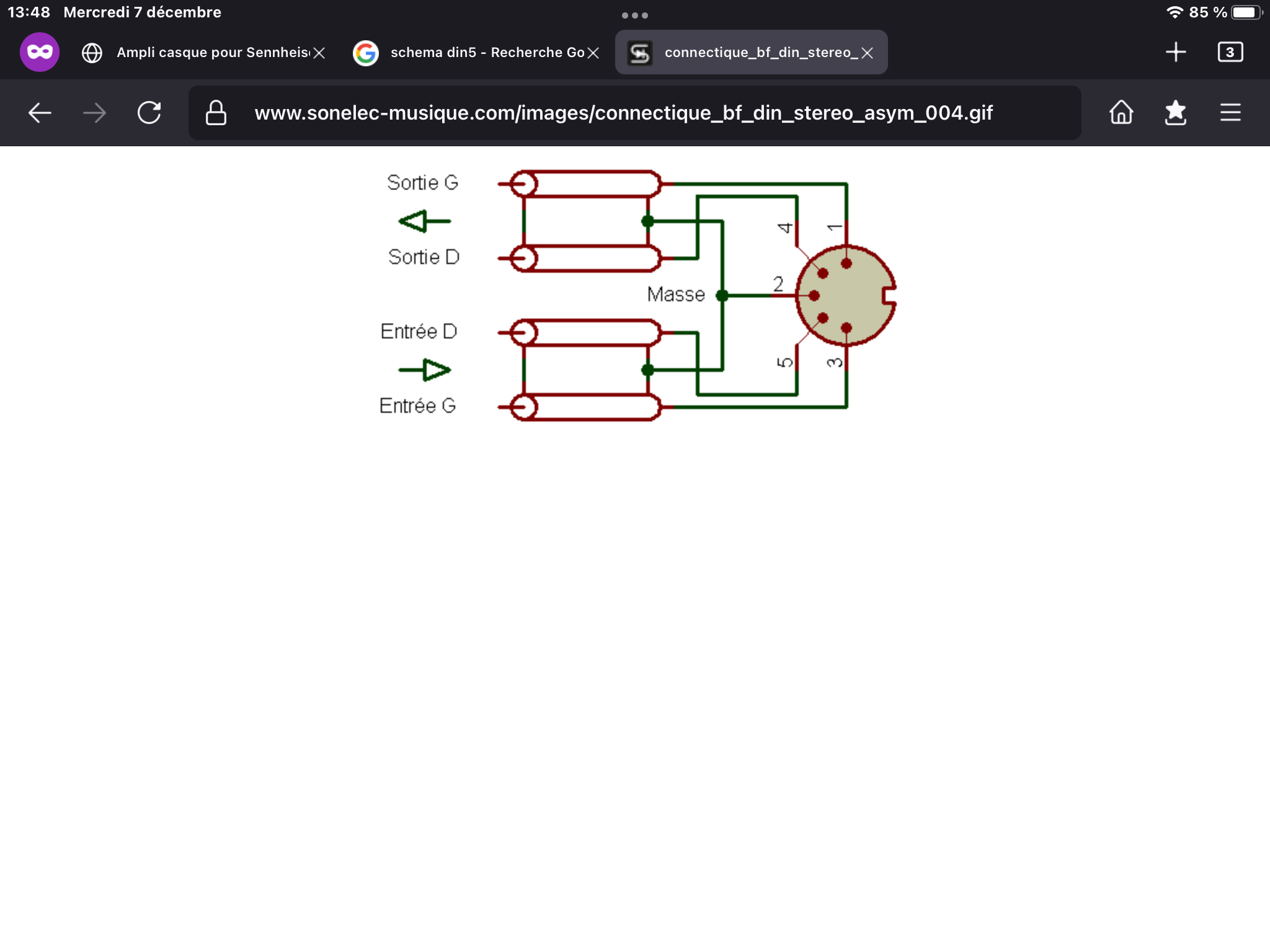Tap the padlock site security icon

(216, 113)
